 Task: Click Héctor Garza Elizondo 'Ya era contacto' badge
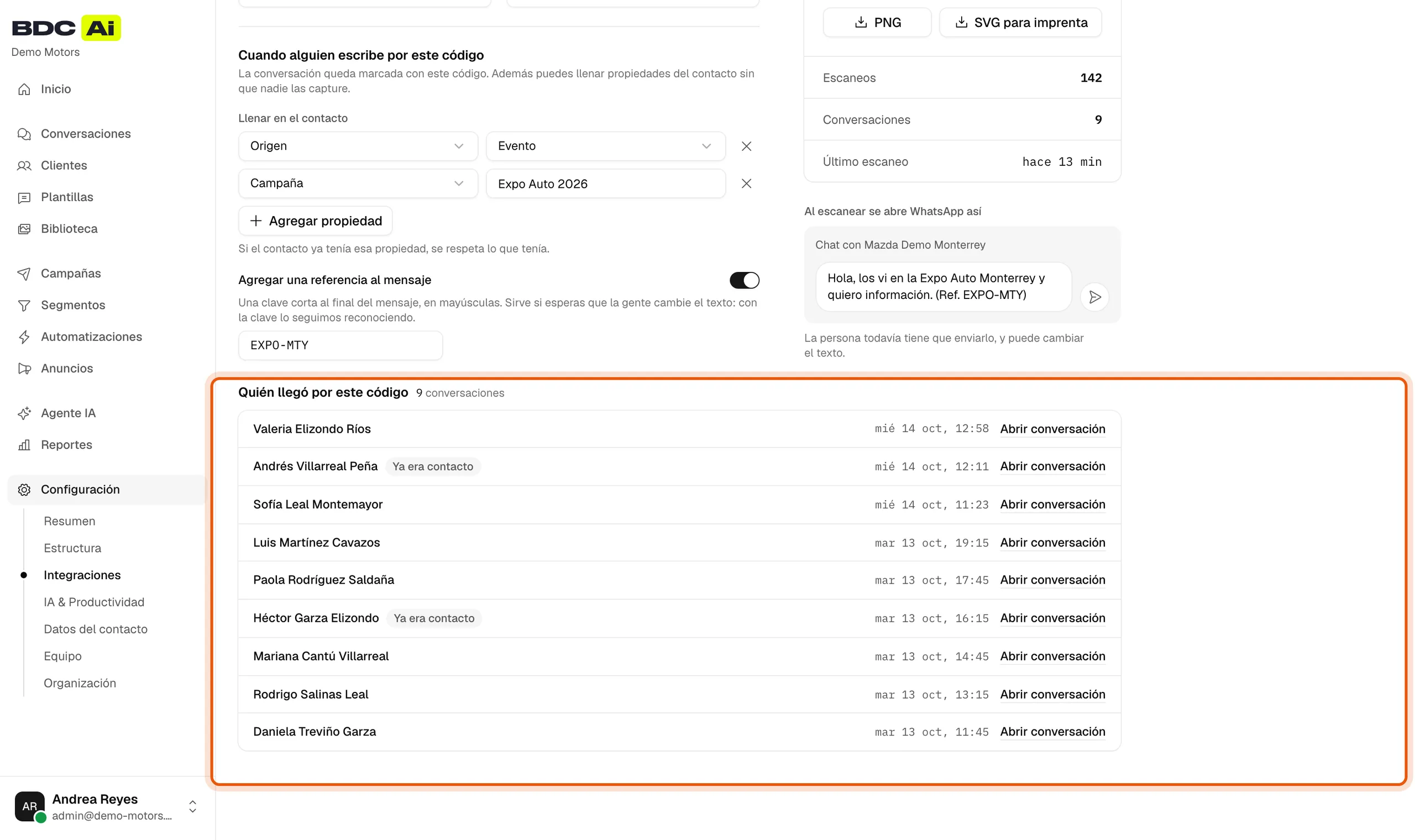(434, 619)
